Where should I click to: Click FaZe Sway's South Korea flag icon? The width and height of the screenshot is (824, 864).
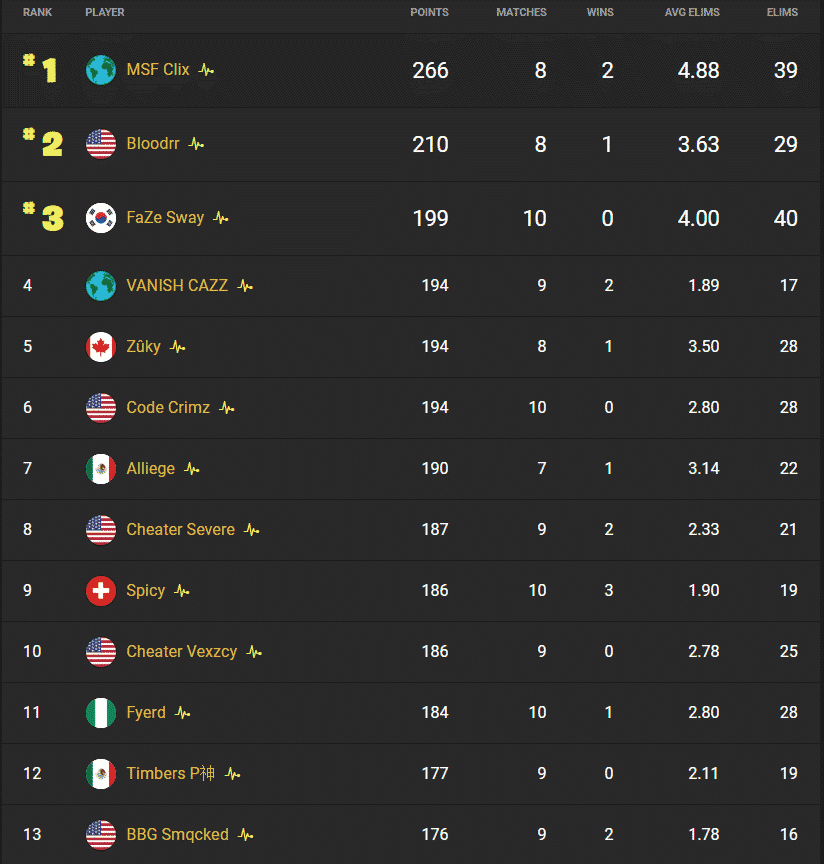pyautogui.click(x=100, y=217)
